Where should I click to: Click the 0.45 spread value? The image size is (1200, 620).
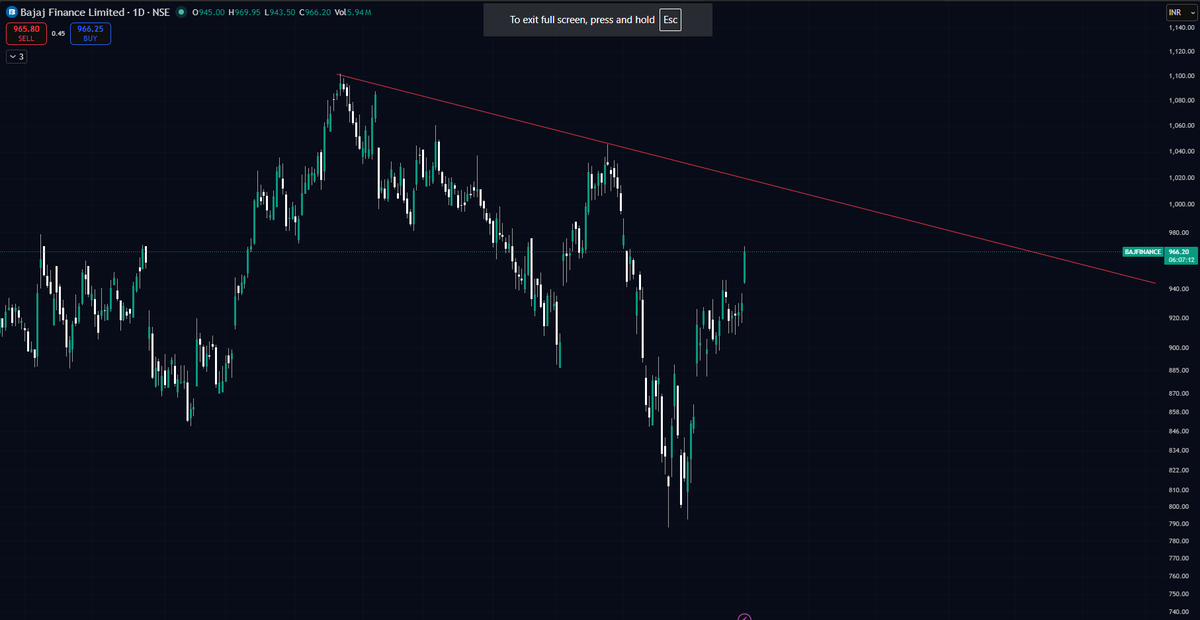coord(58,34)
